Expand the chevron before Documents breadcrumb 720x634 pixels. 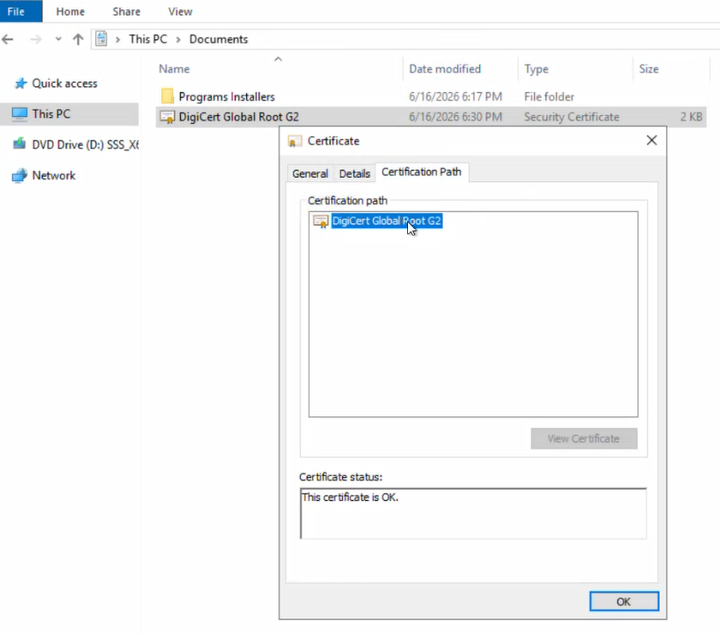coord(178,39)
